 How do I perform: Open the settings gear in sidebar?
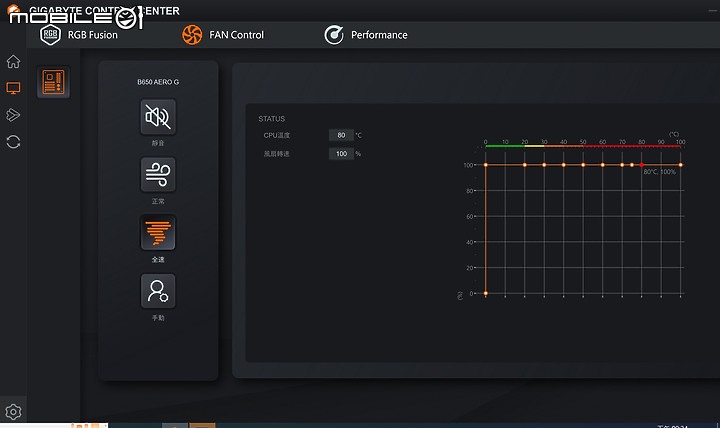[x=13, y=411]
